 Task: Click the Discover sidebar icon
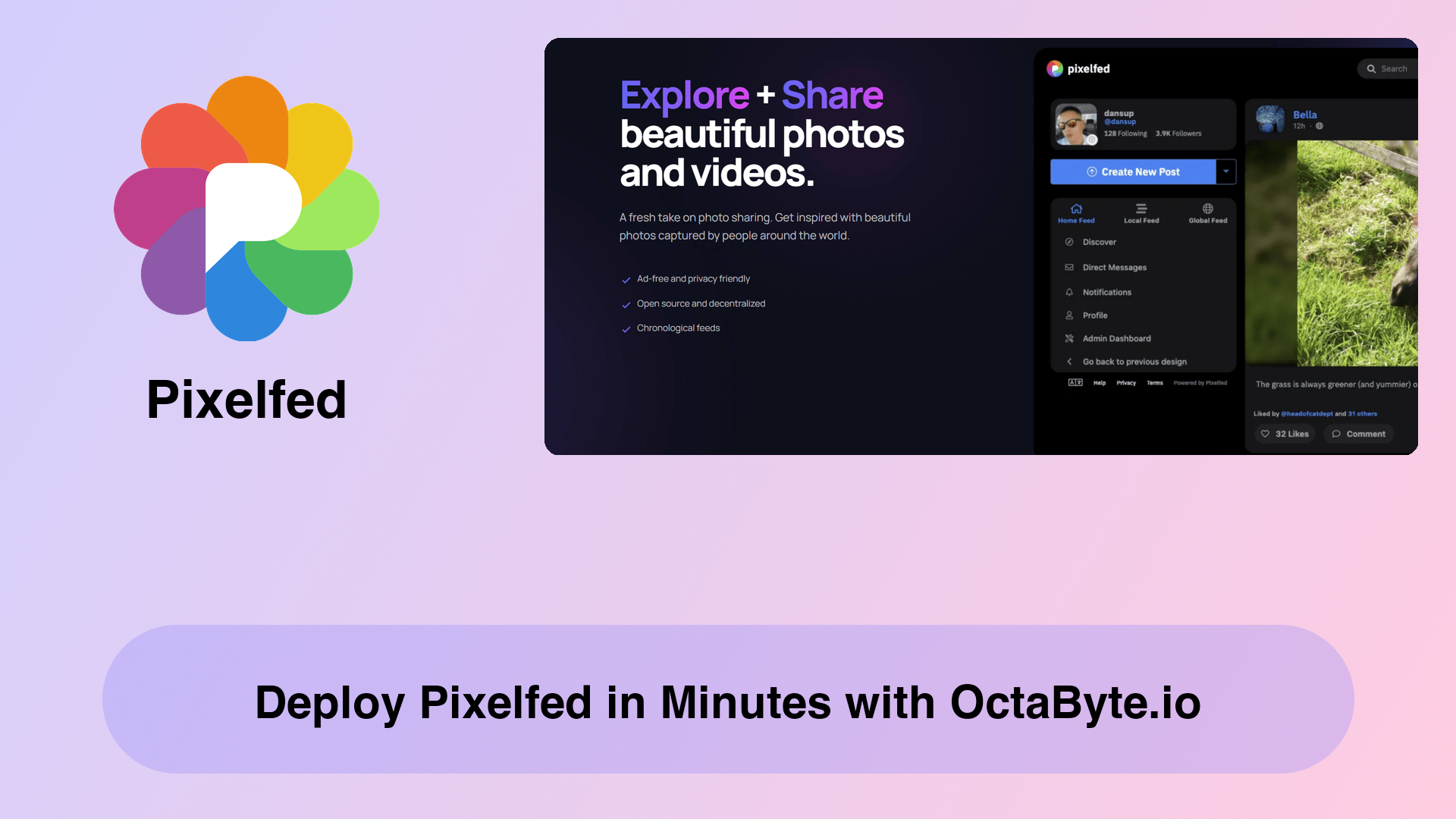(x=1069, y=242)
